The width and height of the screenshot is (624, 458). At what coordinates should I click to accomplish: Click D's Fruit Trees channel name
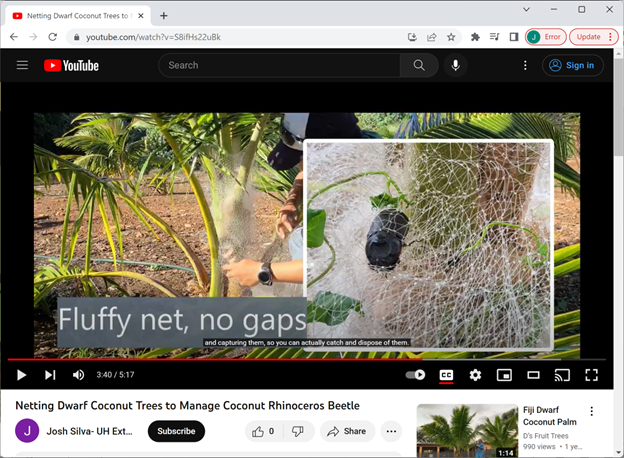click(x=545, y=436)
